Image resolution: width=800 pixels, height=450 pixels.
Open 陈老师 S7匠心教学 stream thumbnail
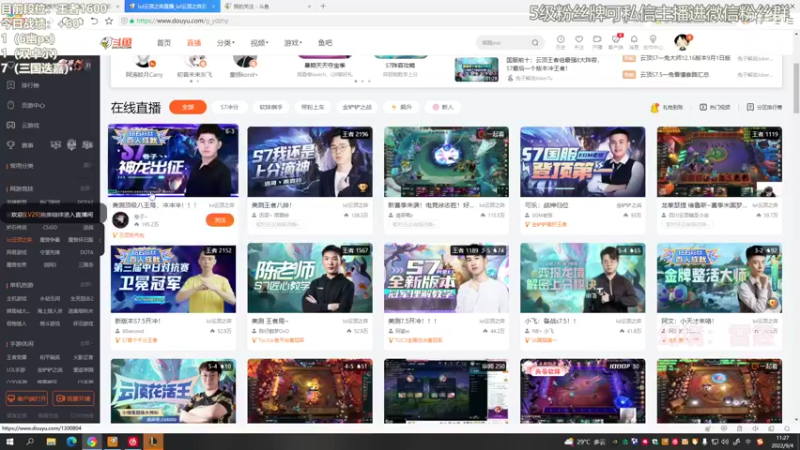(x=310, y=278)
